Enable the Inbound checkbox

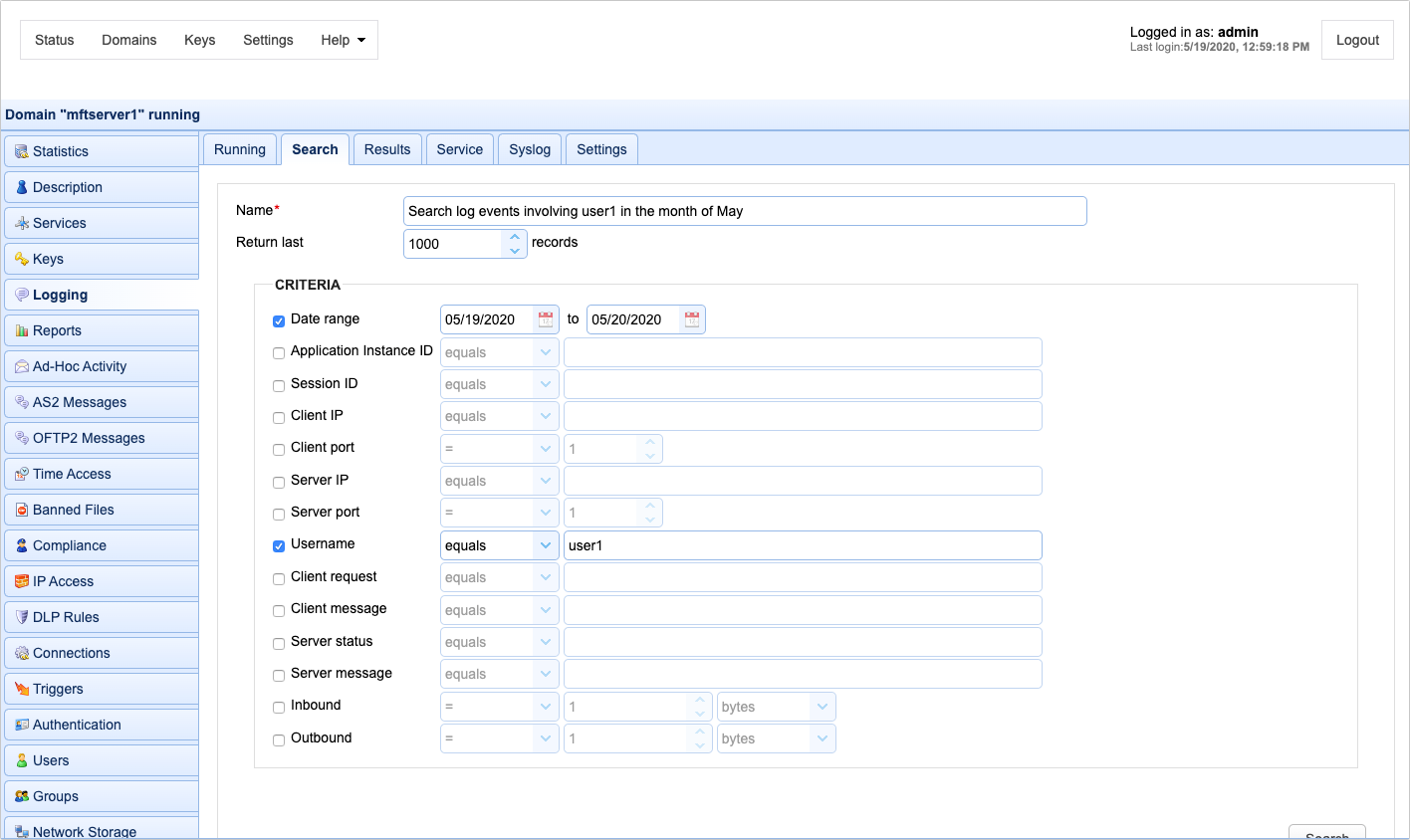(279, 707)
